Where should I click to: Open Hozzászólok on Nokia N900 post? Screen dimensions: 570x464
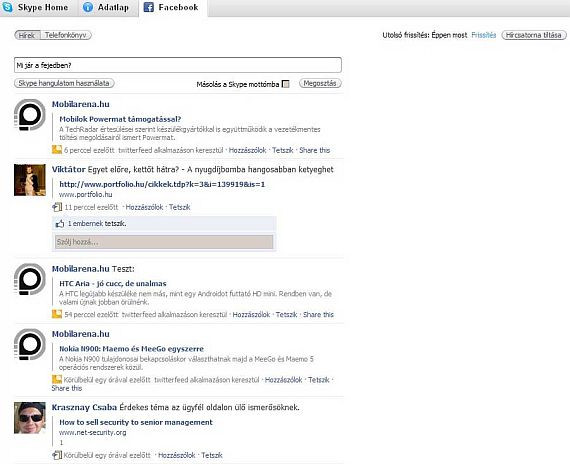click(284, 380)
